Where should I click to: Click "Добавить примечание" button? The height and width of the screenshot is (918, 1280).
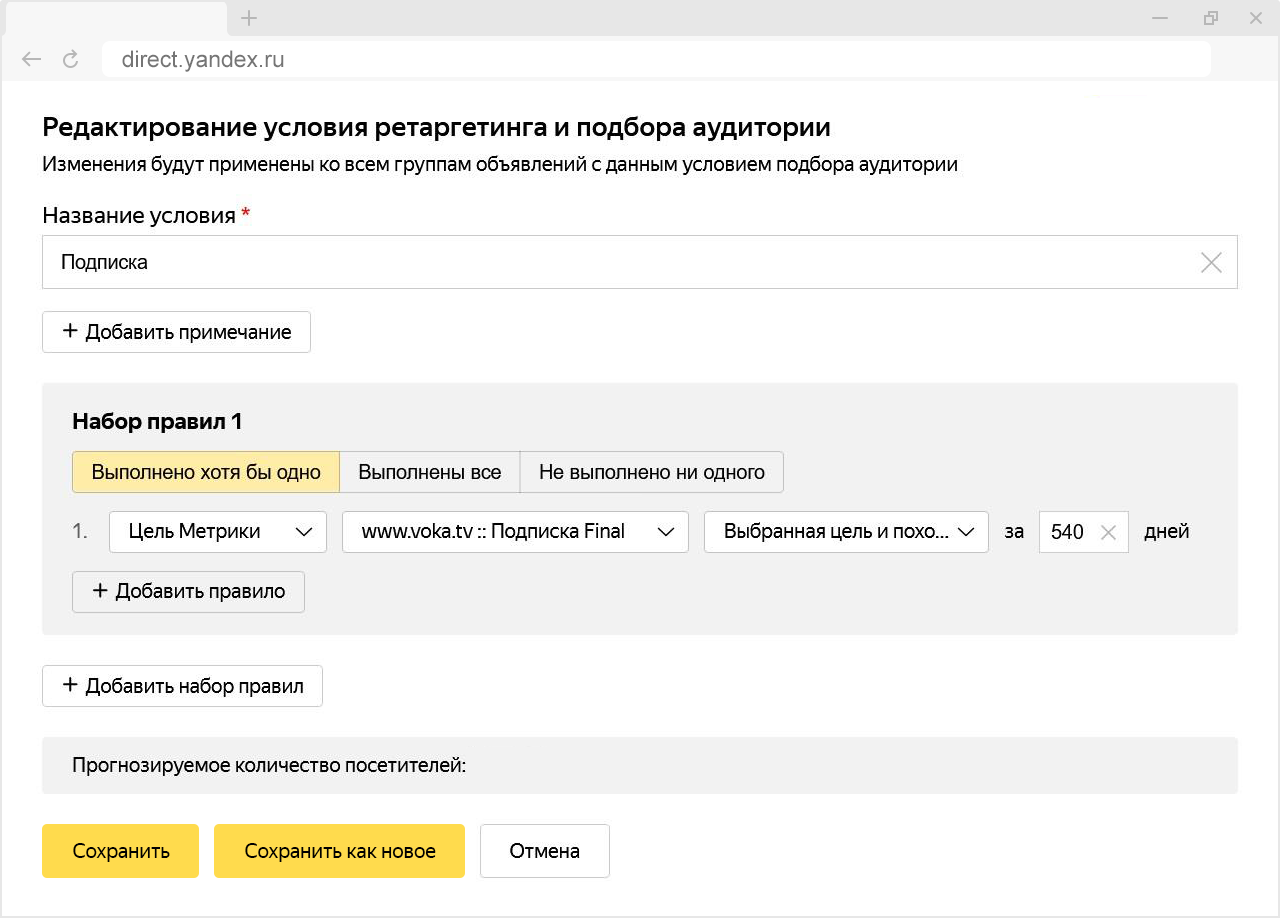(x=176, y=332)
